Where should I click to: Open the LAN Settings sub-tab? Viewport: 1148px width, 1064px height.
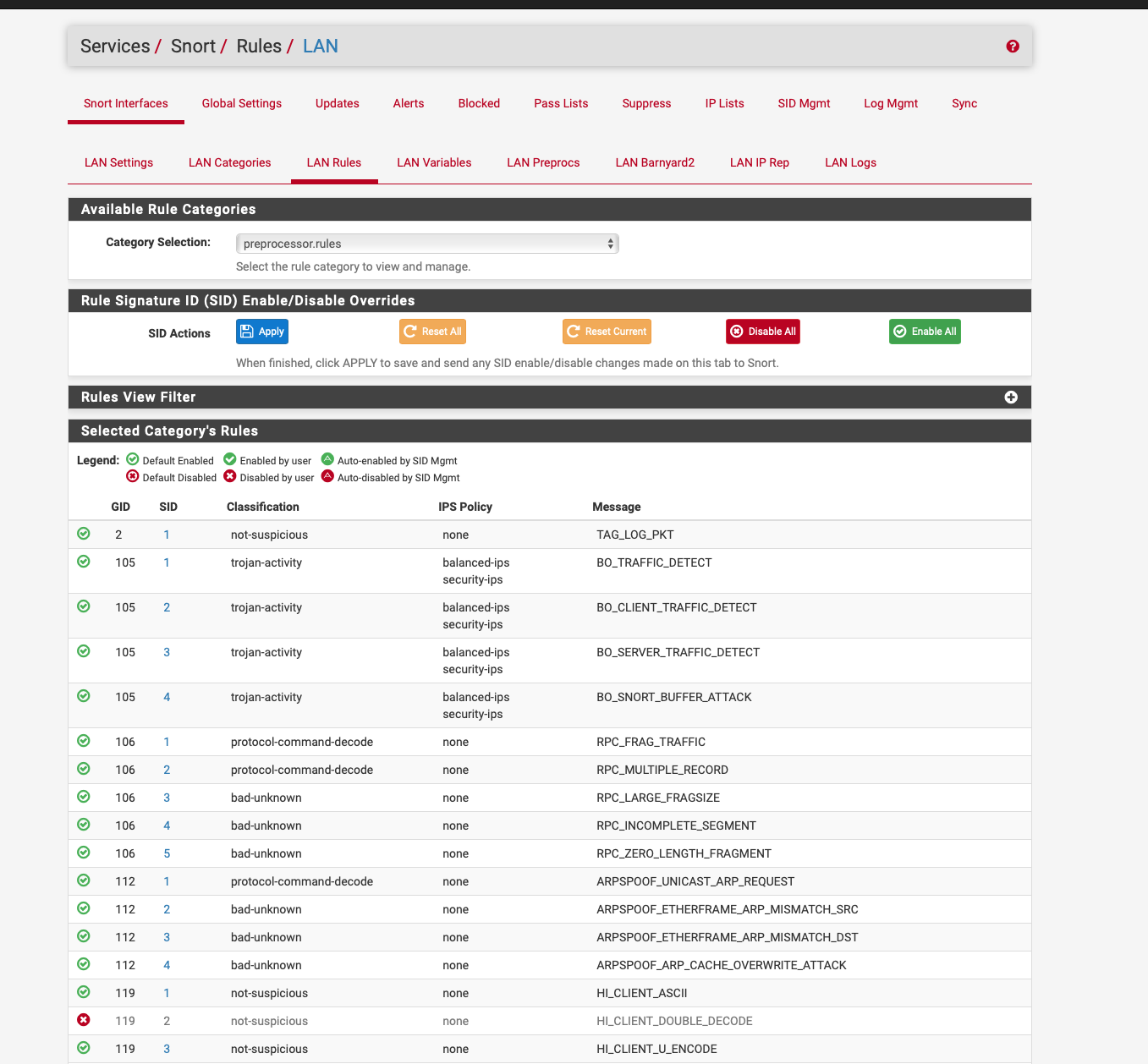tap(118, 162)
